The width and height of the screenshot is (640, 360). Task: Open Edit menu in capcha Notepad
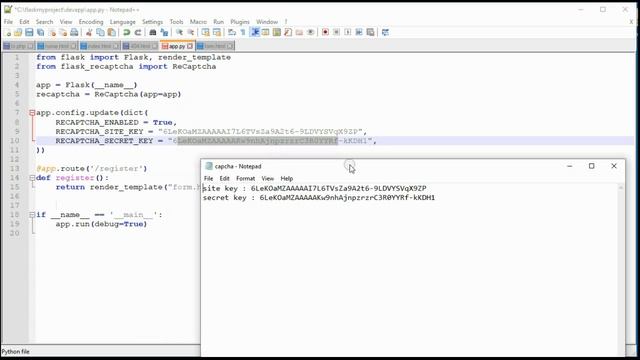coord(224,178)
